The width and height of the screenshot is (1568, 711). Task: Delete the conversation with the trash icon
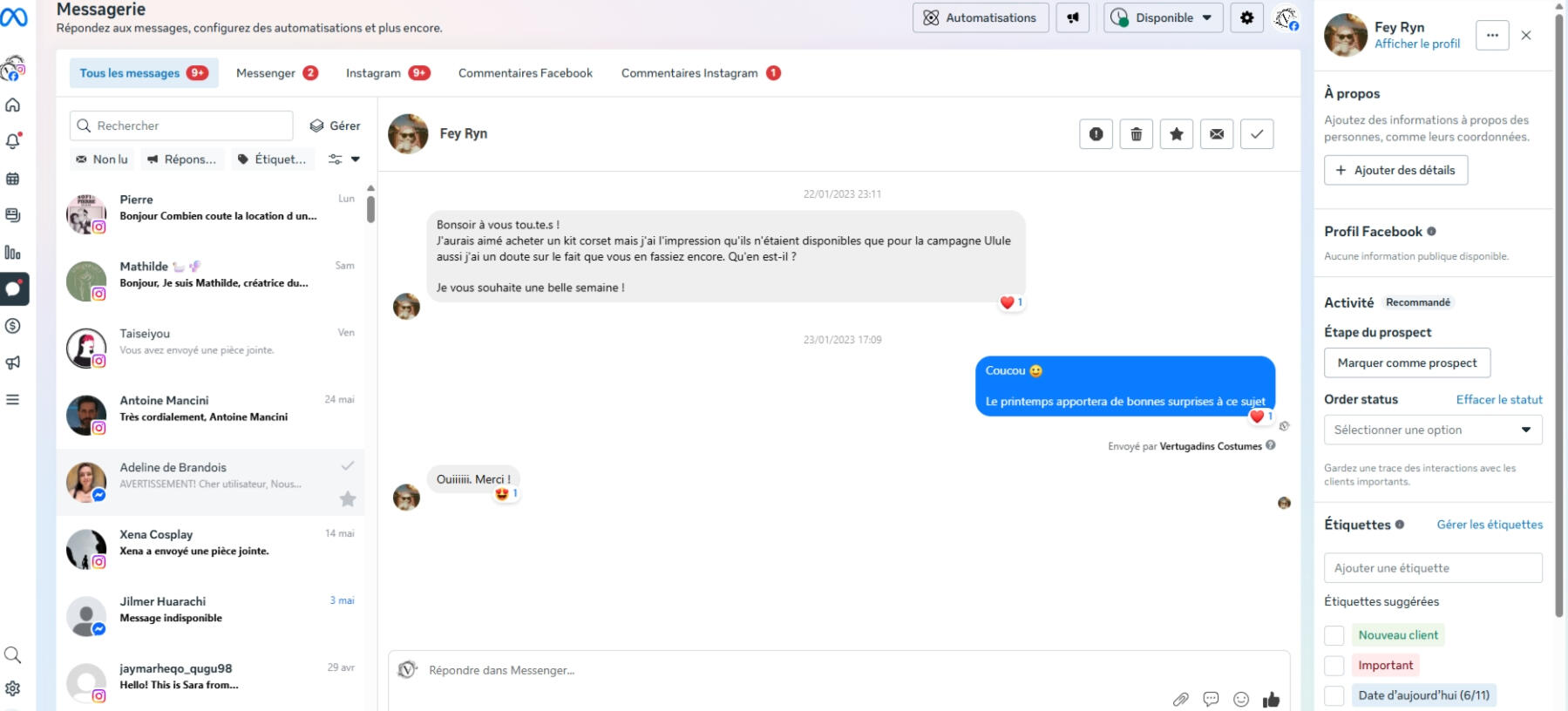[x=1136, y=134]
